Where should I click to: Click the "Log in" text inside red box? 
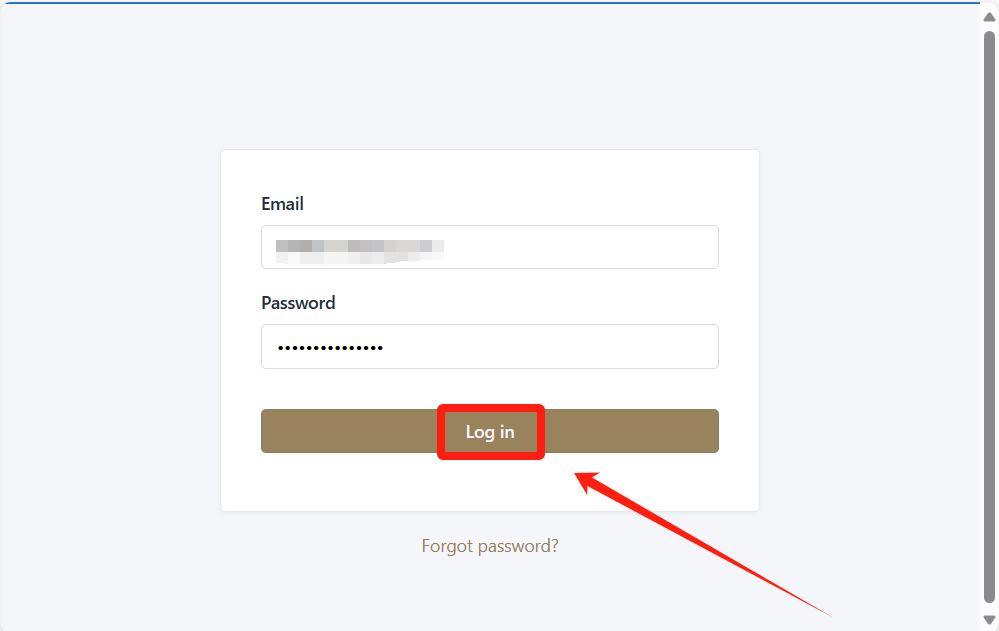(490, 432)
